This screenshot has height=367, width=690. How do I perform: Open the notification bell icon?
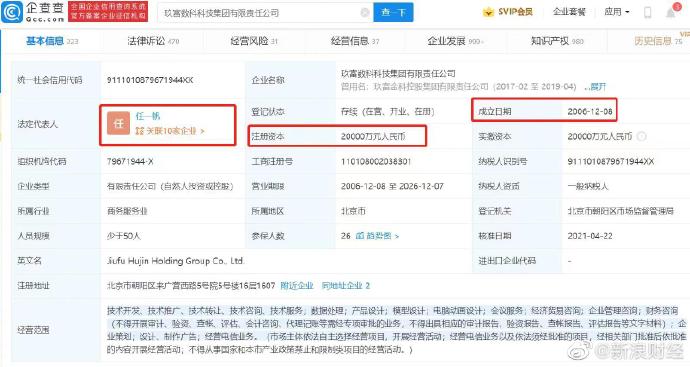tap(671, 13)
